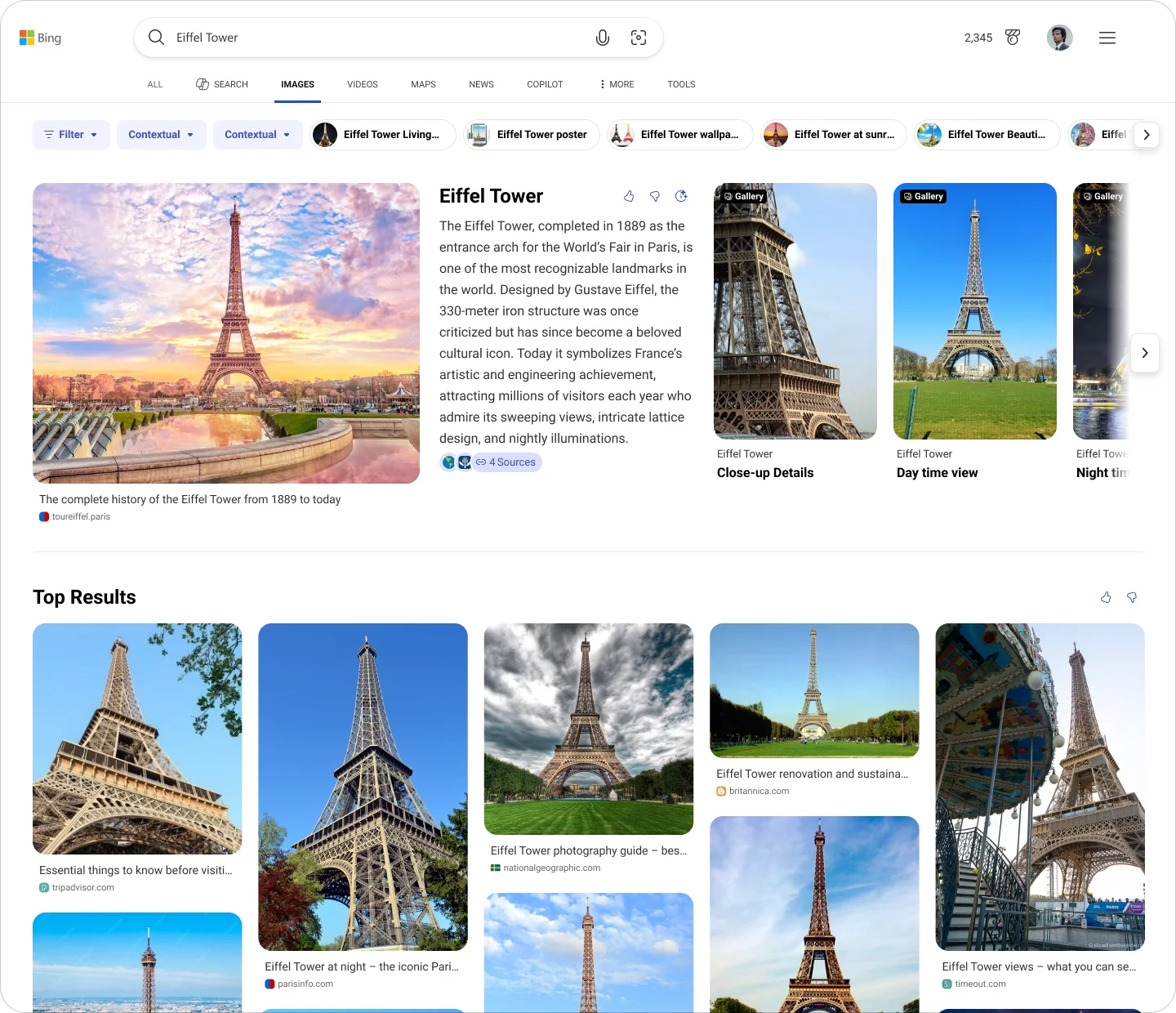Open visual search using the camera icon

[639, 38]
